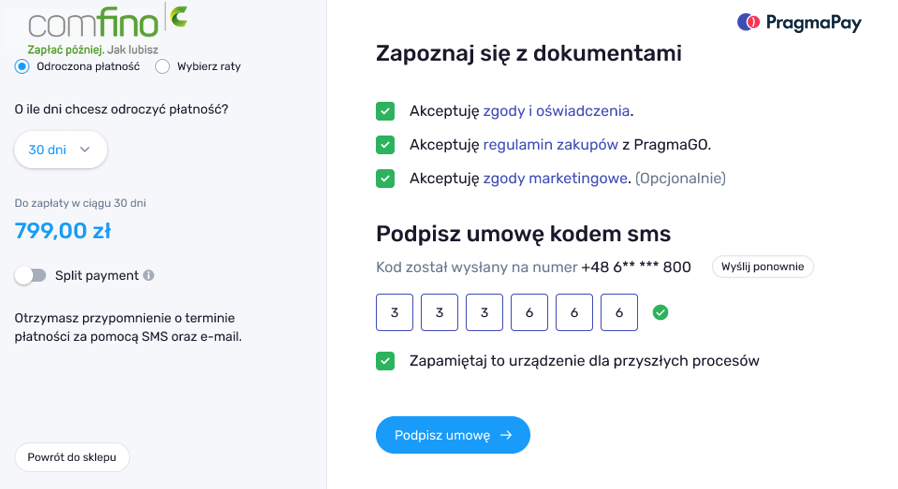Uncheck the marketing consents checkbox
The height and width of the screenshot is (489, 898).
(385, 178)
